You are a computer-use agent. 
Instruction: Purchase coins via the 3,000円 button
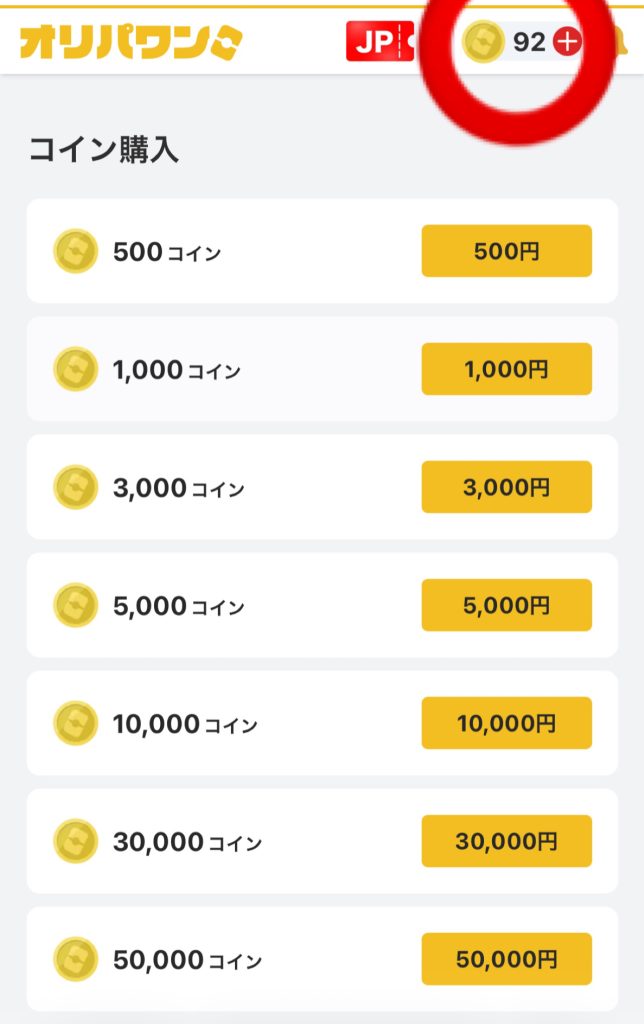click(x=506, y=487)
